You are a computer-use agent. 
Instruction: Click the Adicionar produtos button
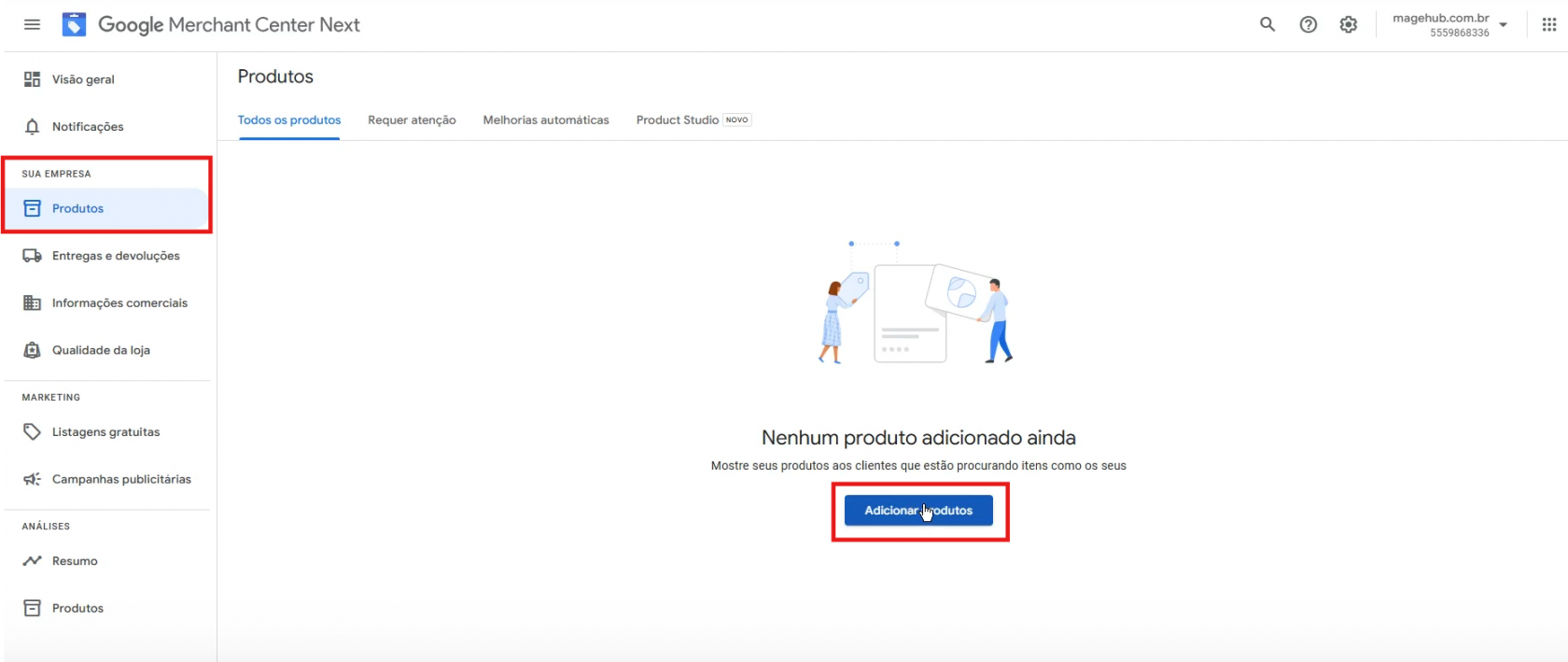[x=918, y=511]
